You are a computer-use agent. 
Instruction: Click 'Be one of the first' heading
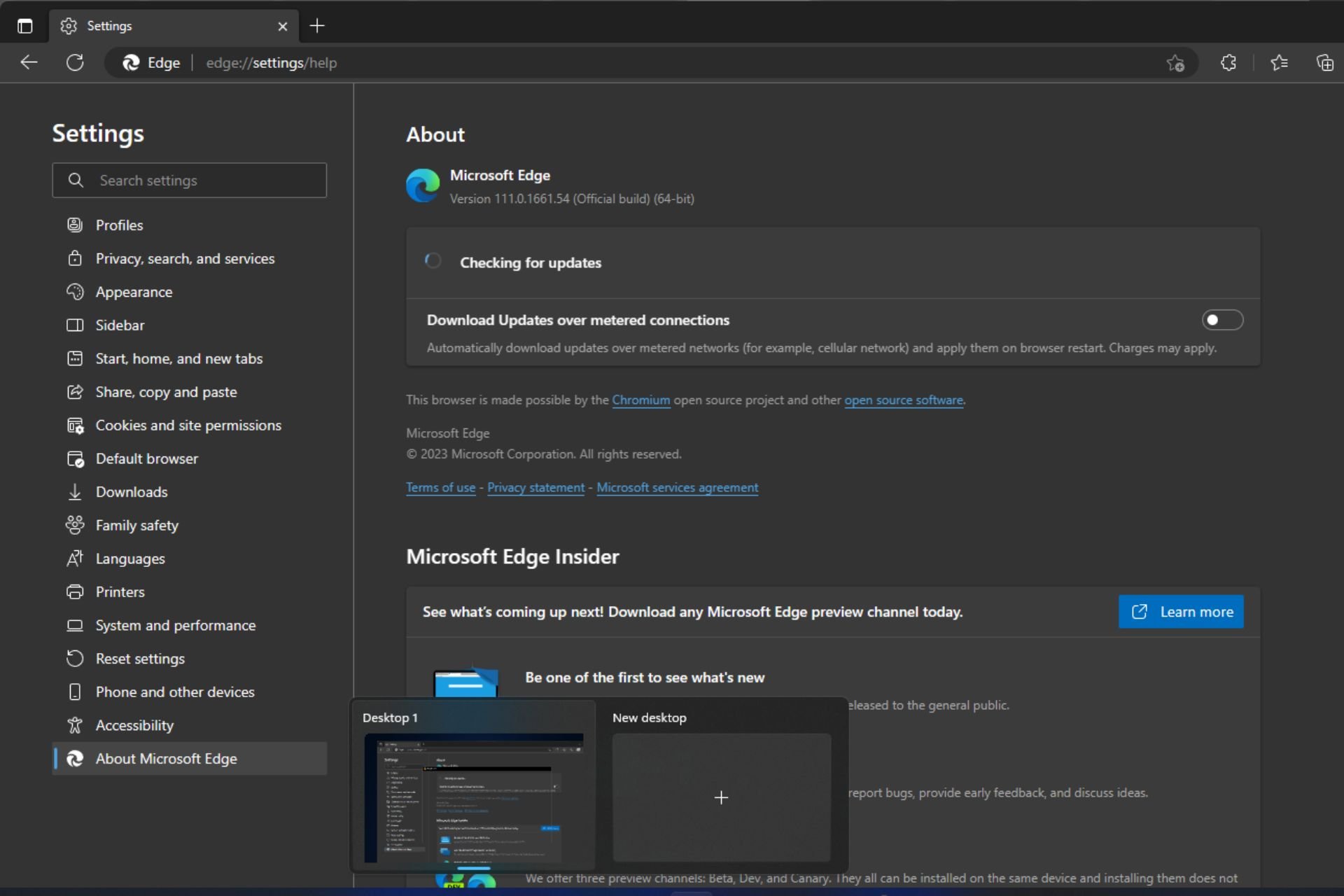coord(645,678)
